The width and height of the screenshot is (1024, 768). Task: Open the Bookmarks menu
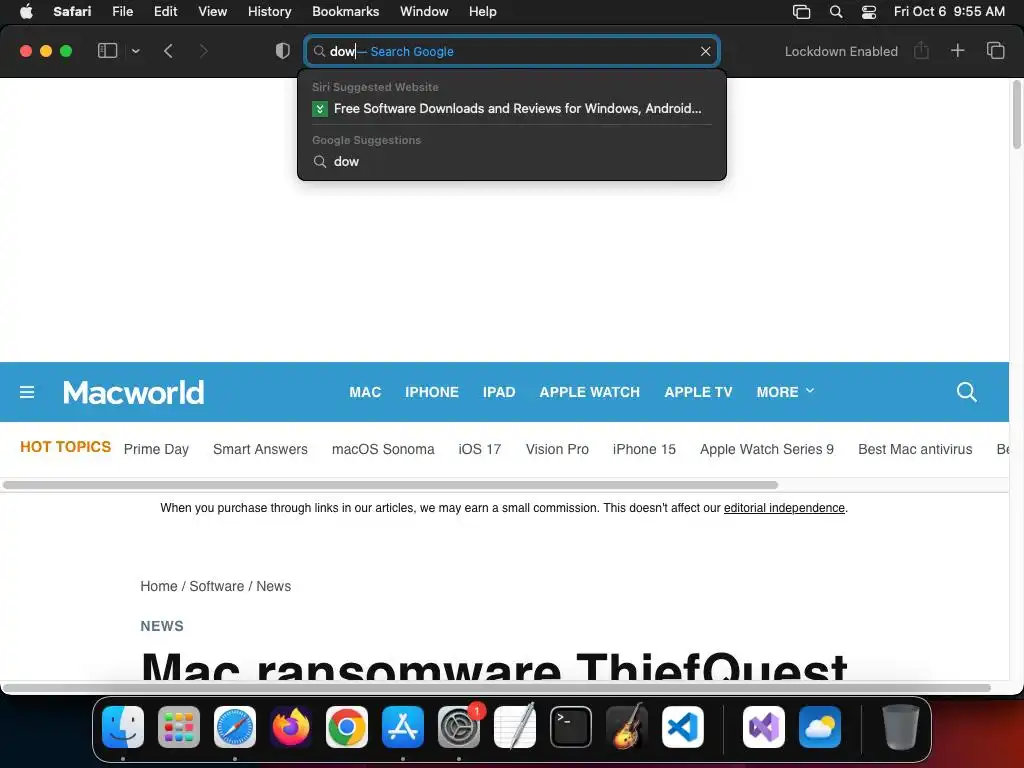[x=345, y=11]
